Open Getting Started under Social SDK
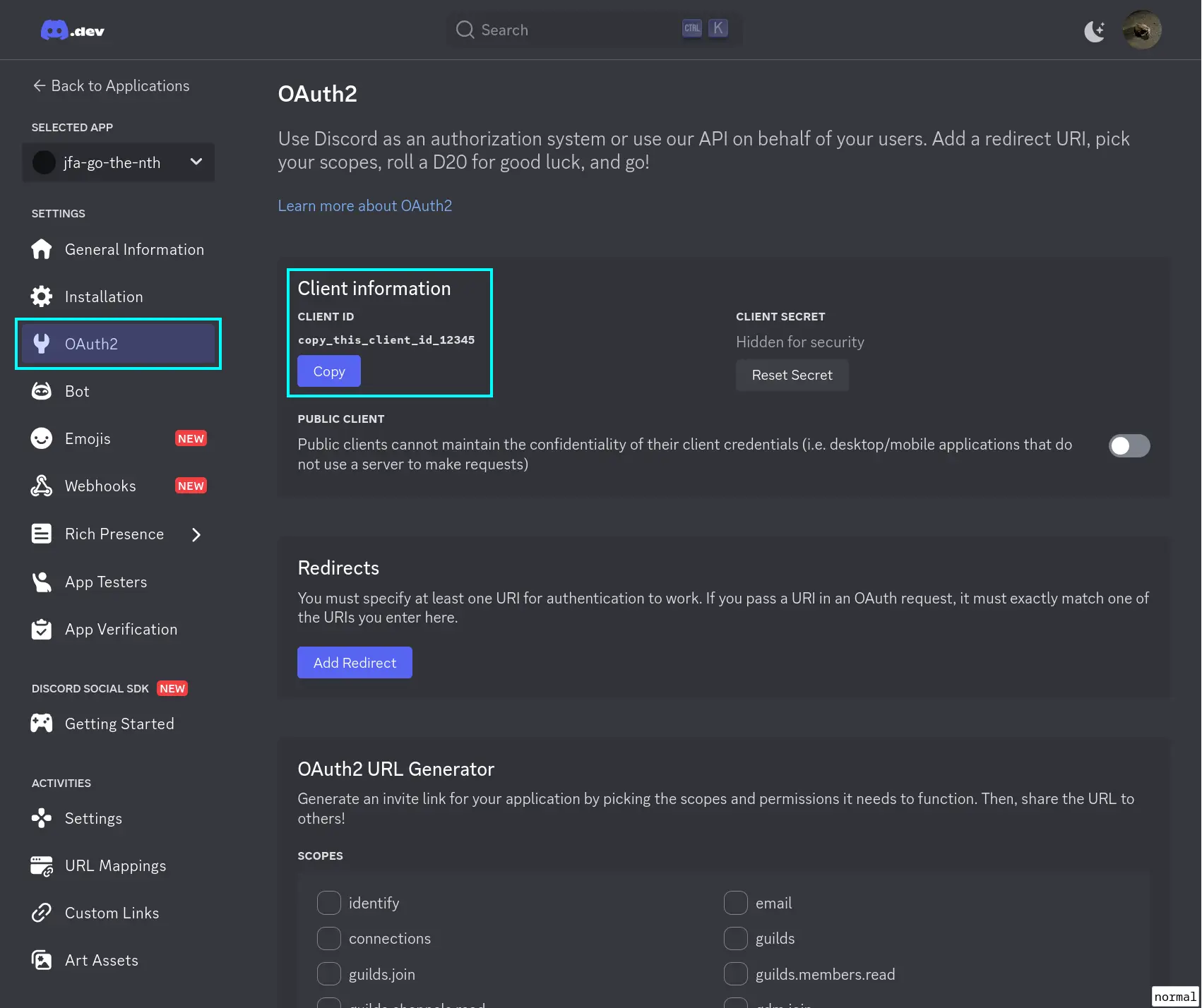Screen dimensions: 1202x1008 (x=119, y=724)
